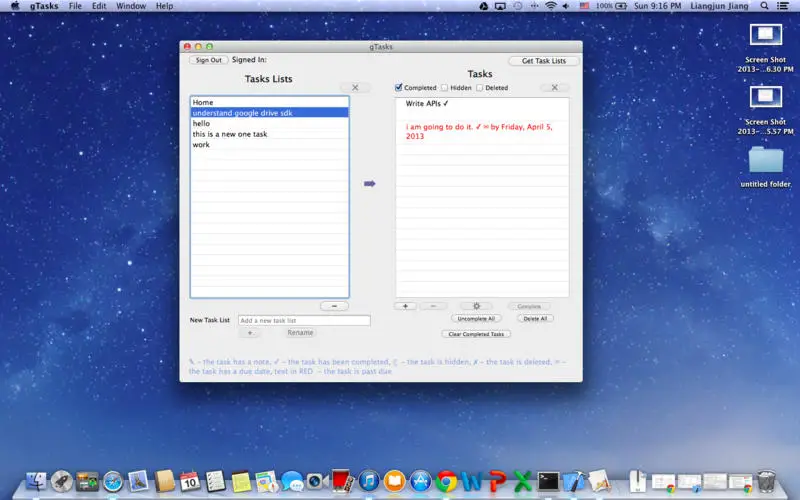Open the File menu
This screenshot has width=800, height=500.
(75, 6)
